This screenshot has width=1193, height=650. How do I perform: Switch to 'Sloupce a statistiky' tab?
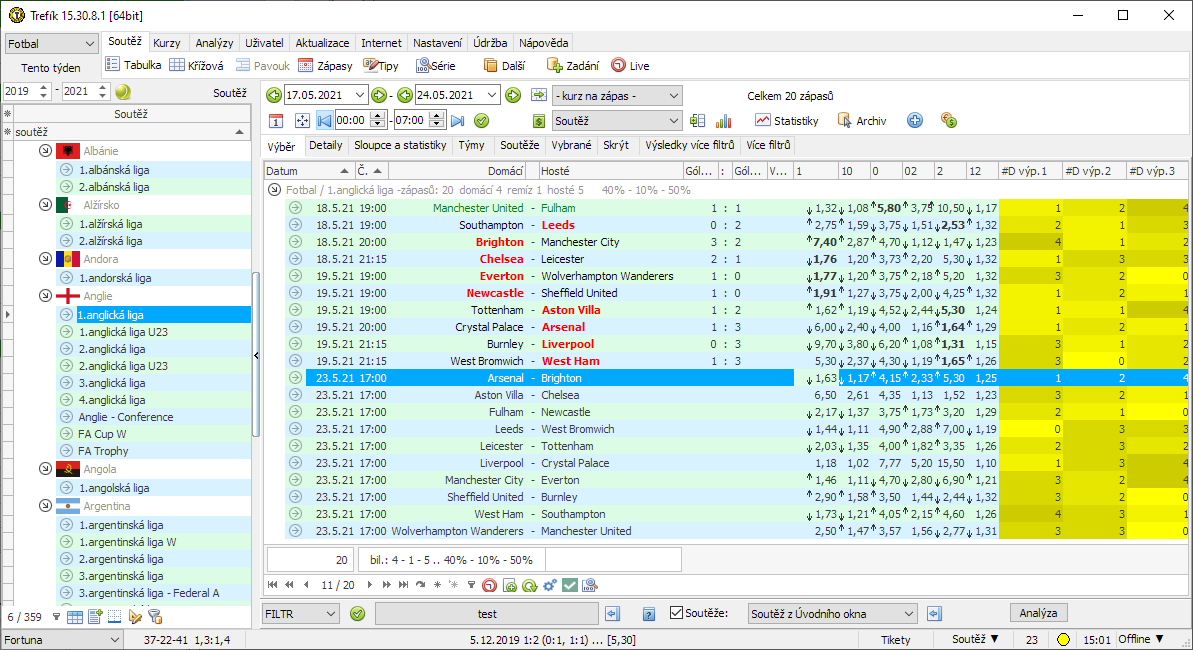click(400, 145)
